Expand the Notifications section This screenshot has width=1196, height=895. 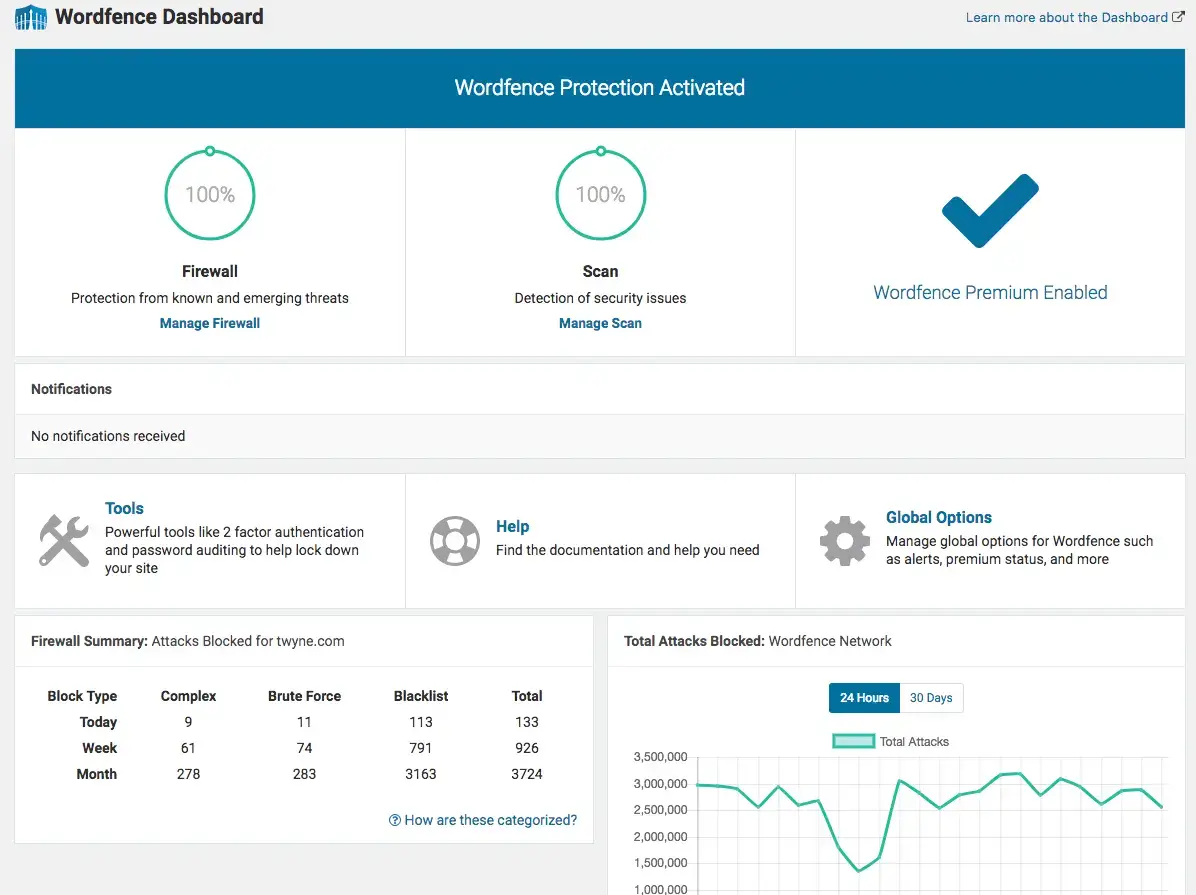71,389
